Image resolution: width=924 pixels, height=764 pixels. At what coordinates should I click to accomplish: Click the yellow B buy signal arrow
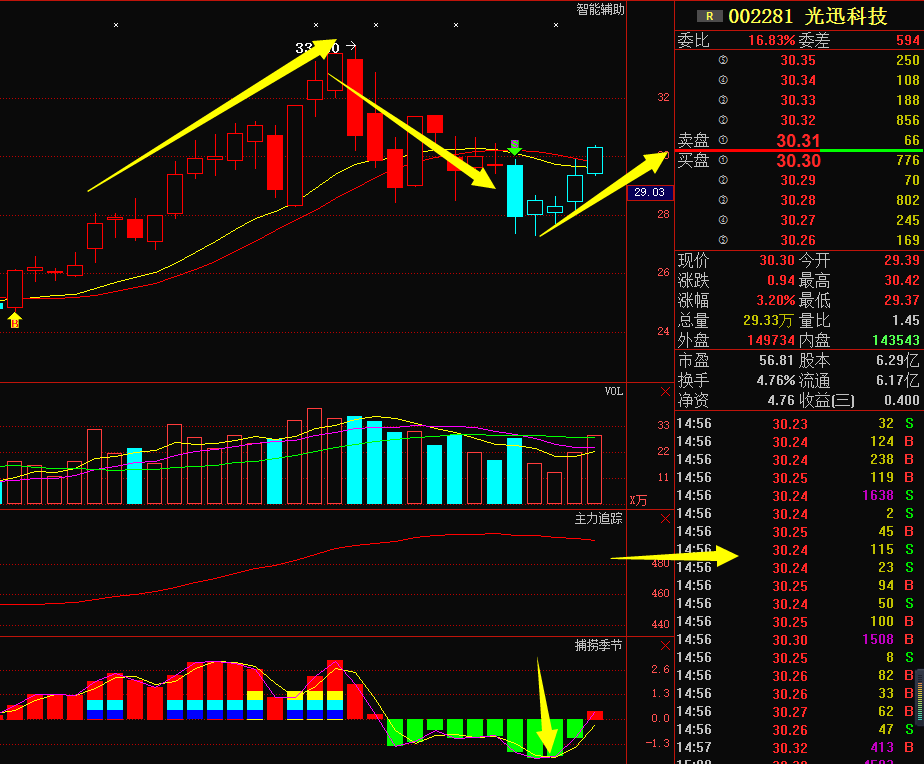[x=15, y=320]
